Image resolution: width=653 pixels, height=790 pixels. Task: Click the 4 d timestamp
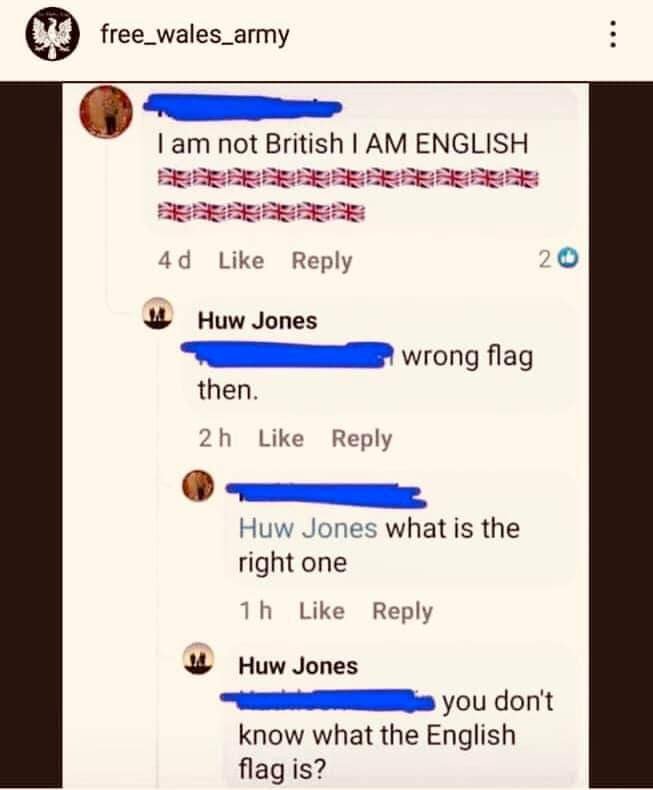[x=174, y=260]
